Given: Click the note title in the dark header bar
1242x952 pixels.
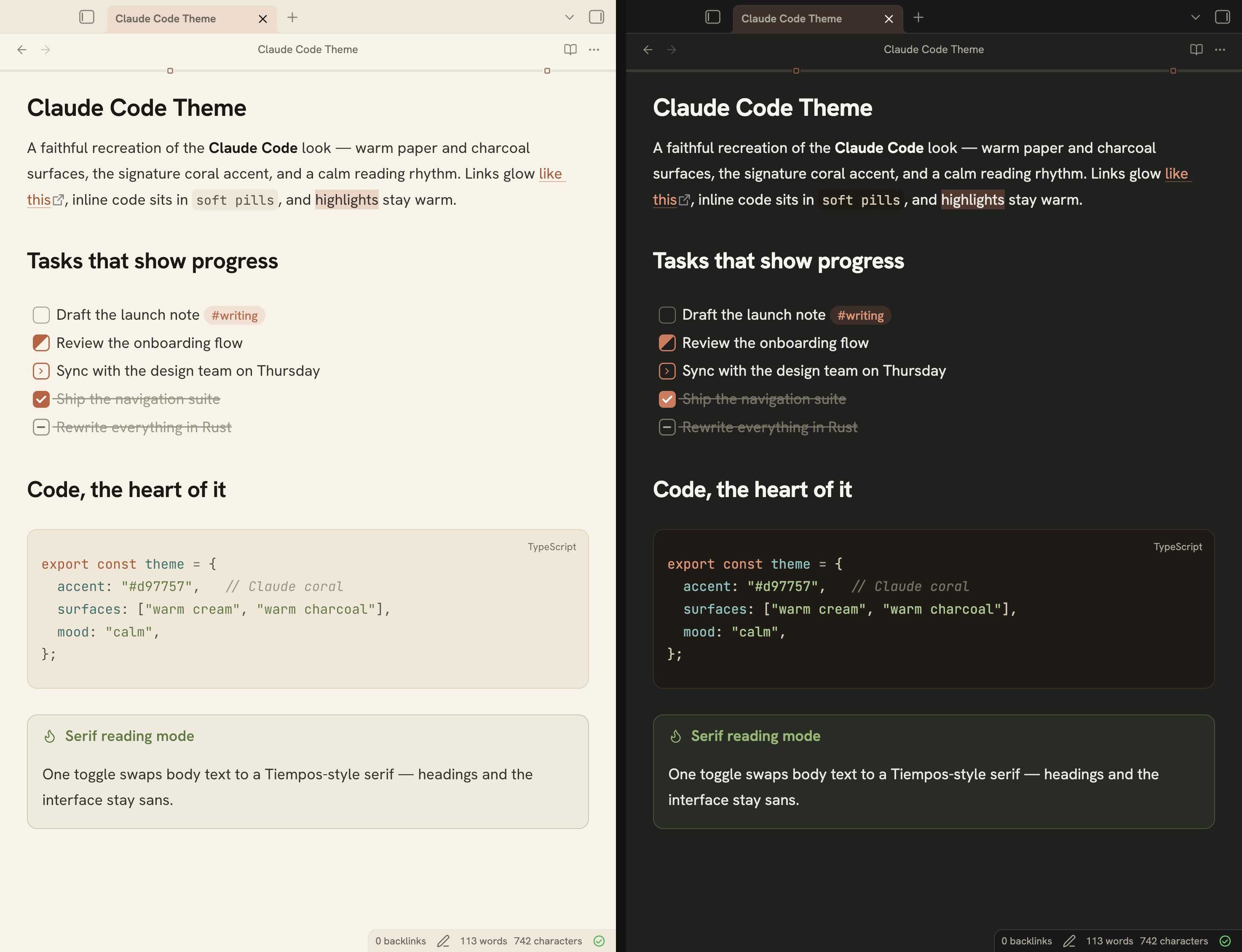Looking at the screenshot, I should pos(934,50).
